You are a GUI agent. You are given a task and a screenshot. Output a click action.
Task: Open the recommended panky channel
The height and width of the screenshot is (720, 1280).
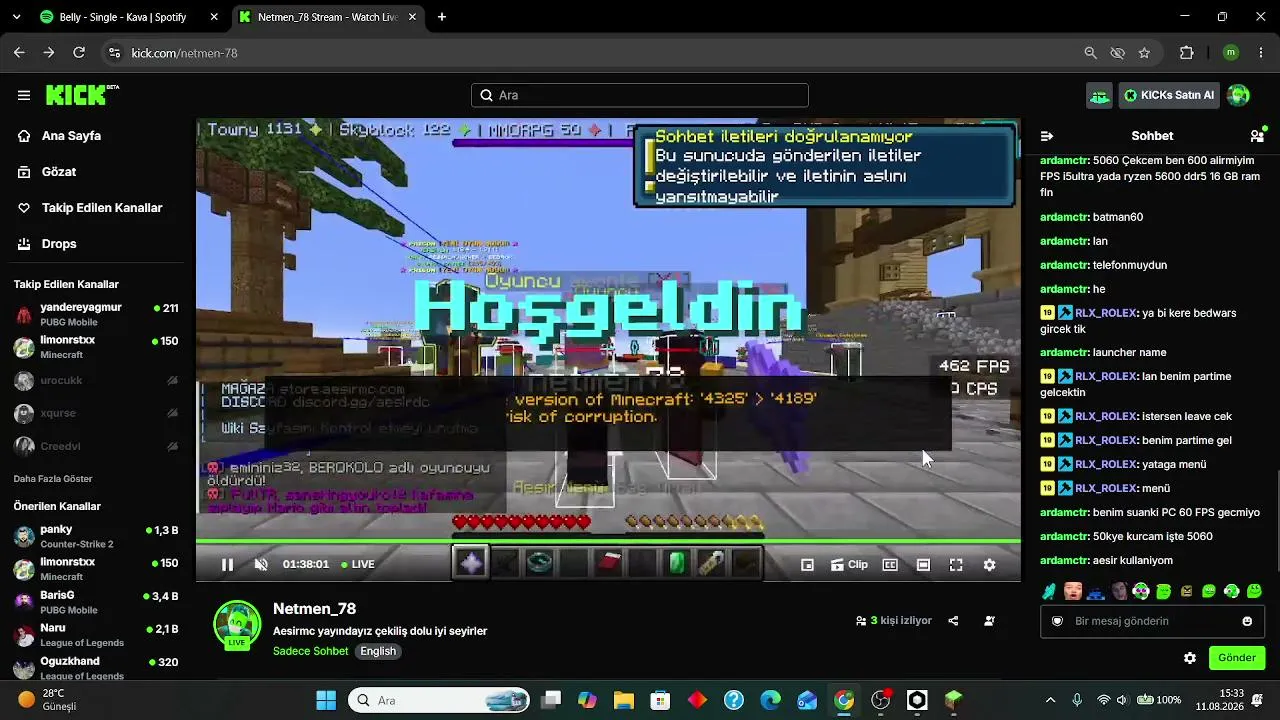[96, 536]
